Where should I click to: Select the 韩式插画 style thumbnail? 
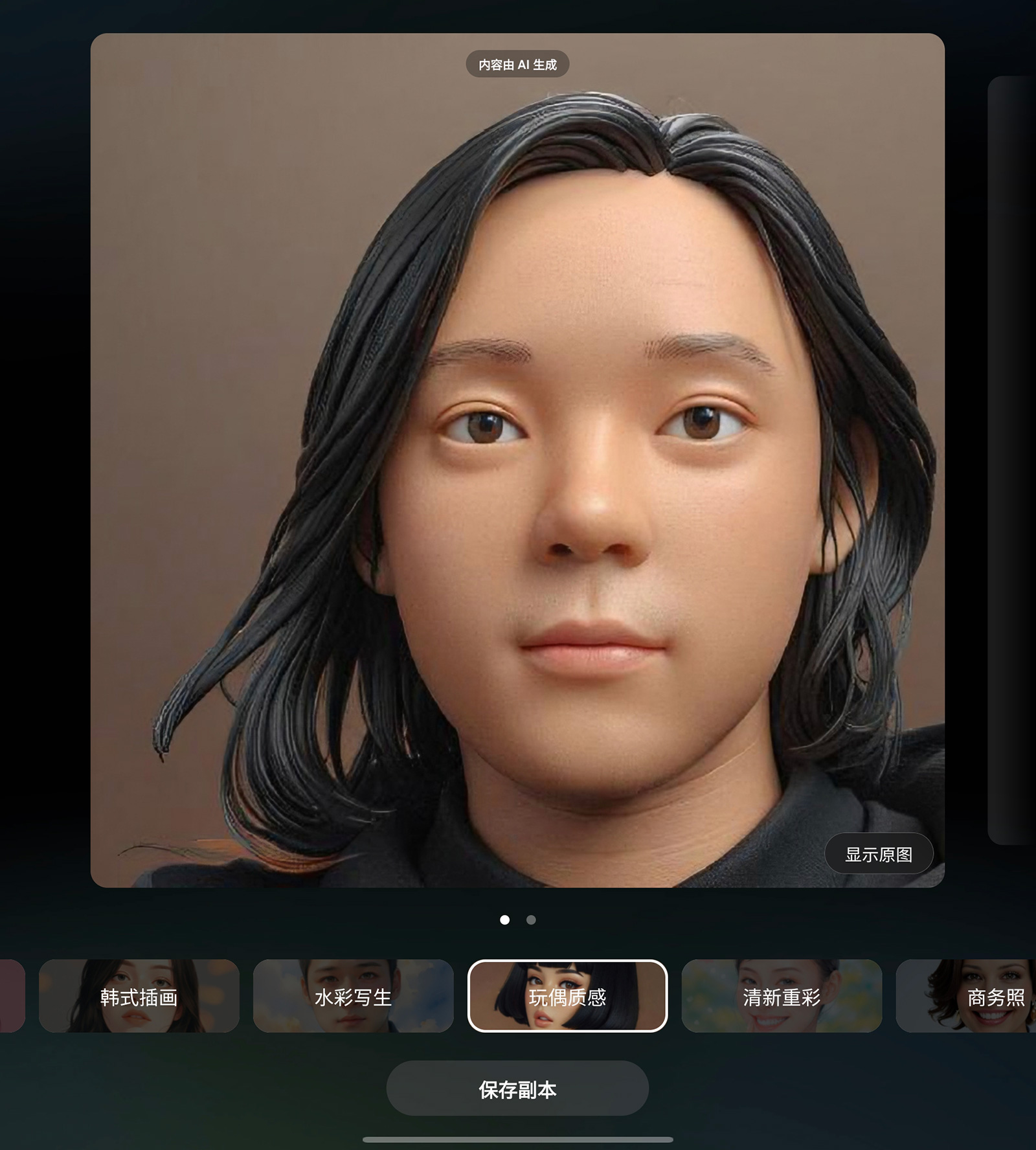click(139, 996)
